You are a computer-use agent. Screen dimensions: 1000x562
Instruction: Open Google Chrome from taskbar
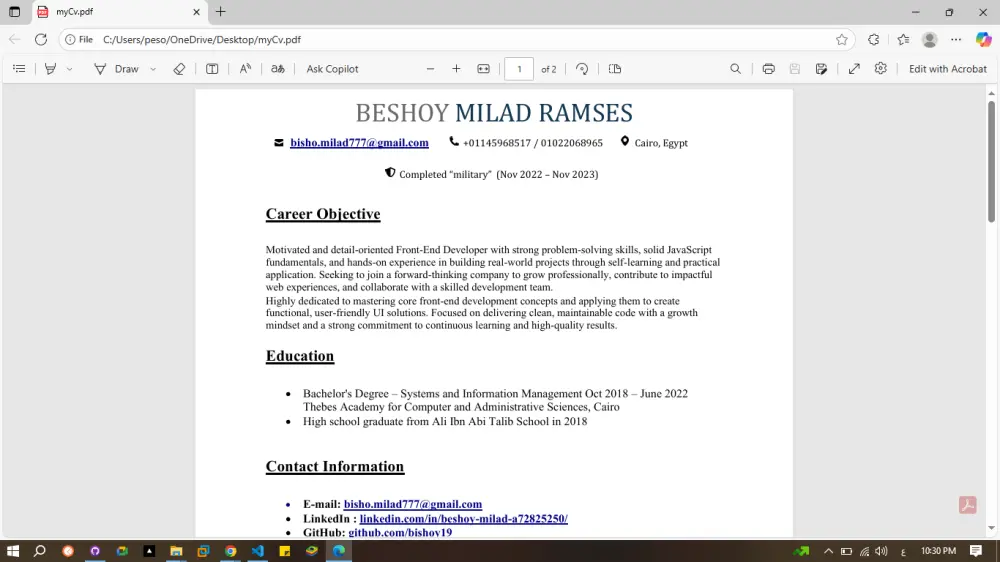pyautogui.click(x=230, y=551)
